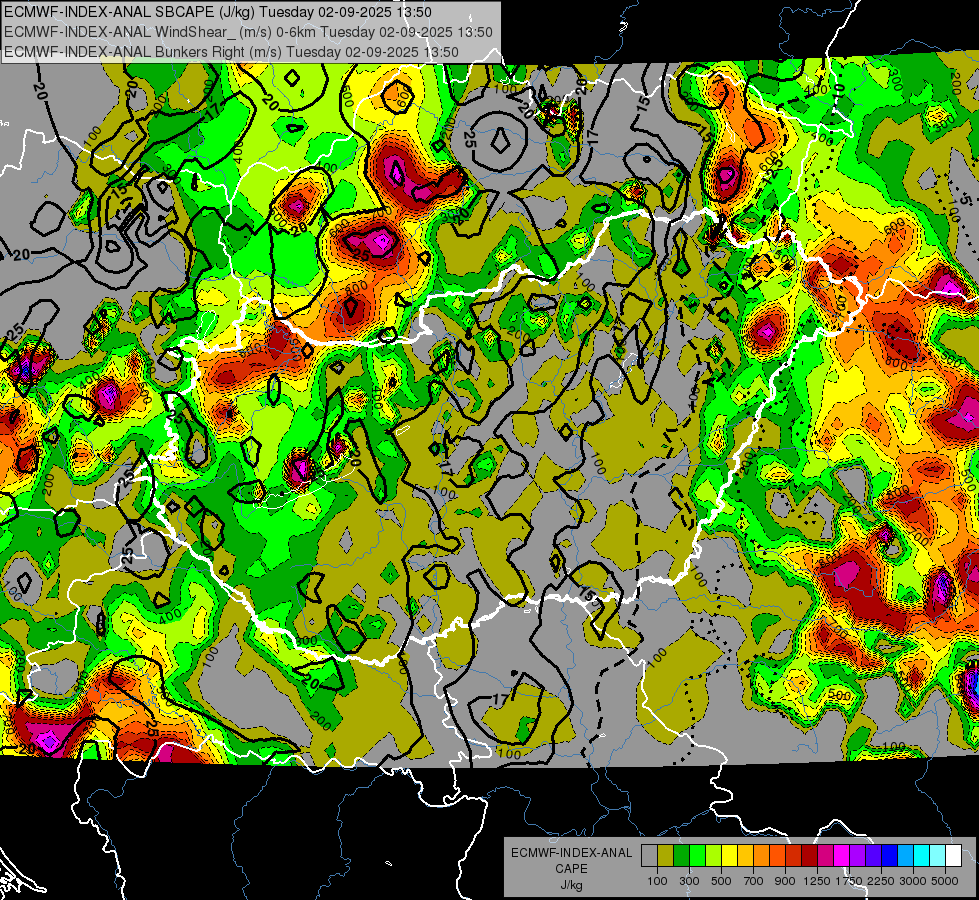Click the gray swatch in the CAPE legend
Screen dimensions: 979x900
point(649,856)
